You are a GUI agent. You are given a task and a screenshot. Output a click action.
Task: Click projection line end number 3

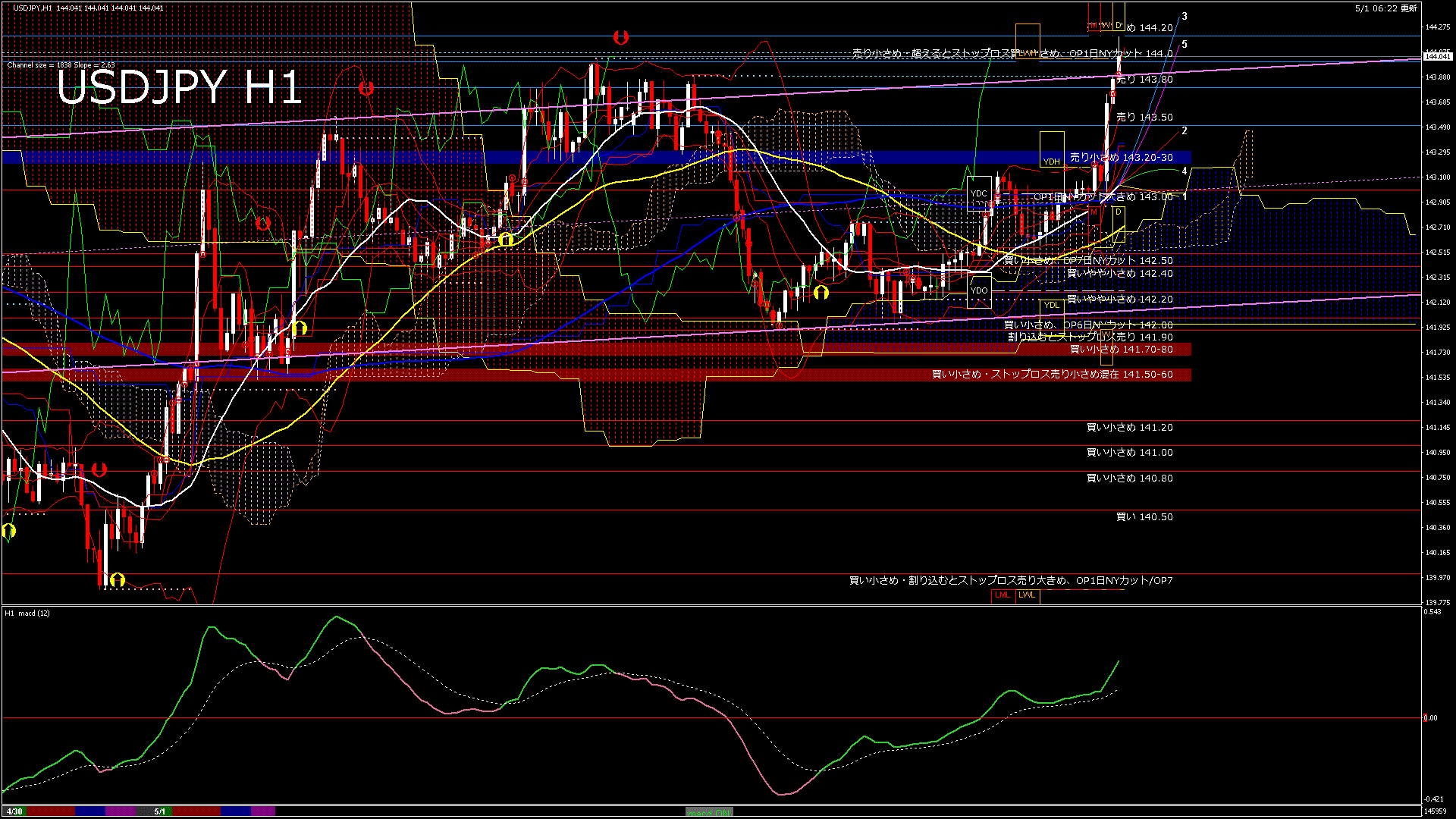click(x=1185, y=17)
